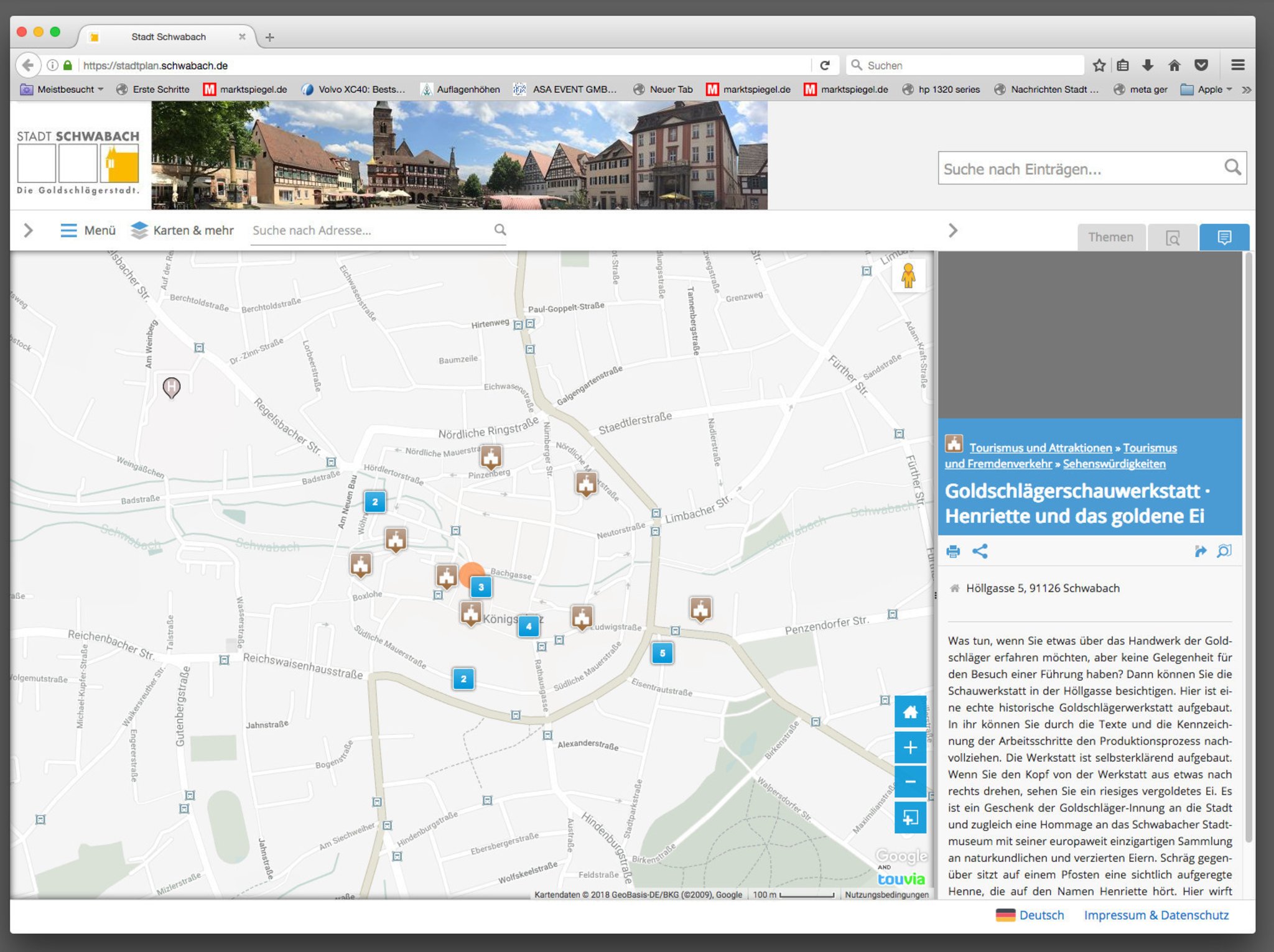Image resolution: width=1274 pixels, height=952 pixels.
Task: Zoom in using the plus control
Action: click(x=911, y=748)
